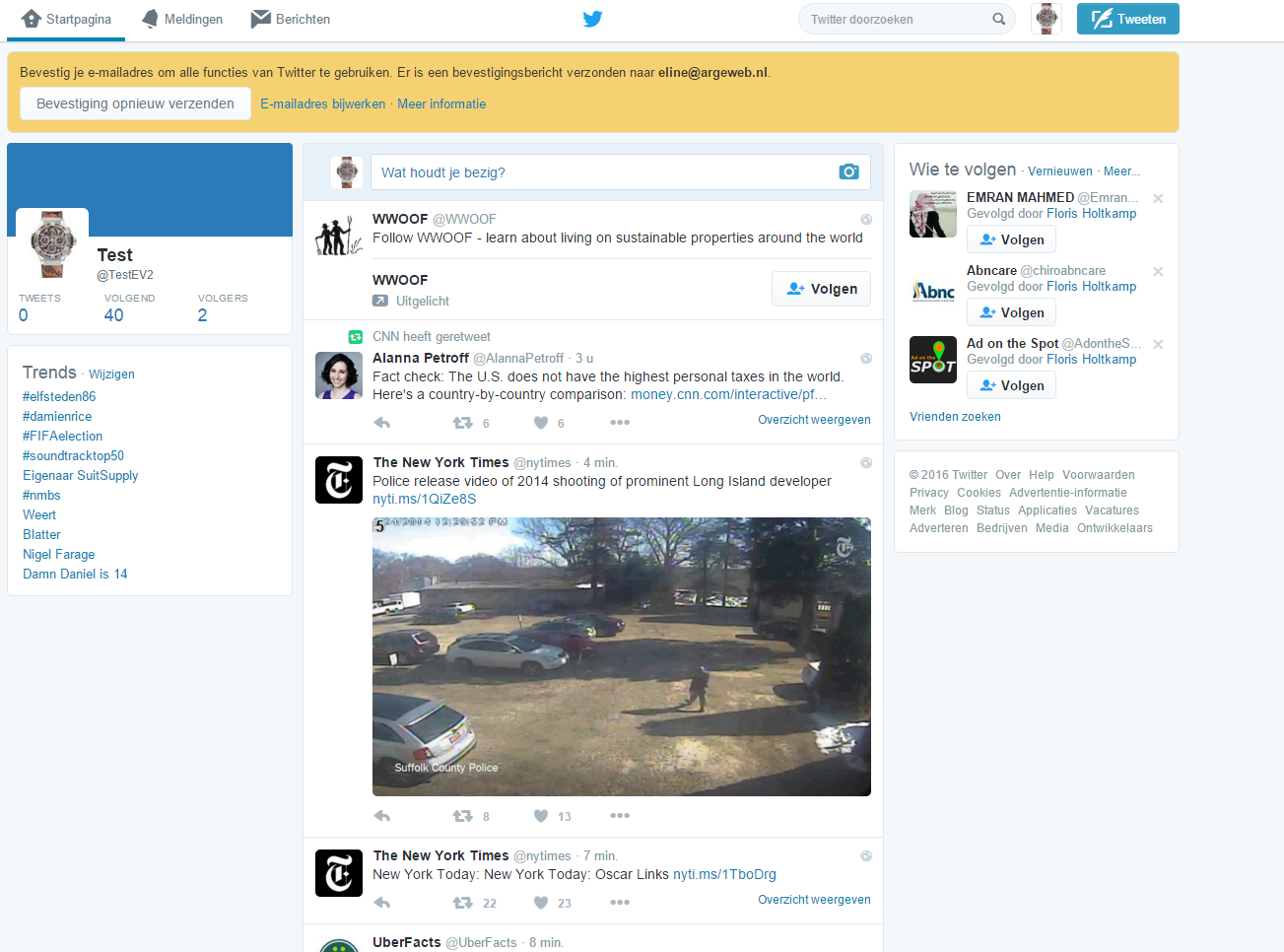The image size is (1284, 952).
Task: Follow WWOOF with the Volgen button
Action: point(821,289)
